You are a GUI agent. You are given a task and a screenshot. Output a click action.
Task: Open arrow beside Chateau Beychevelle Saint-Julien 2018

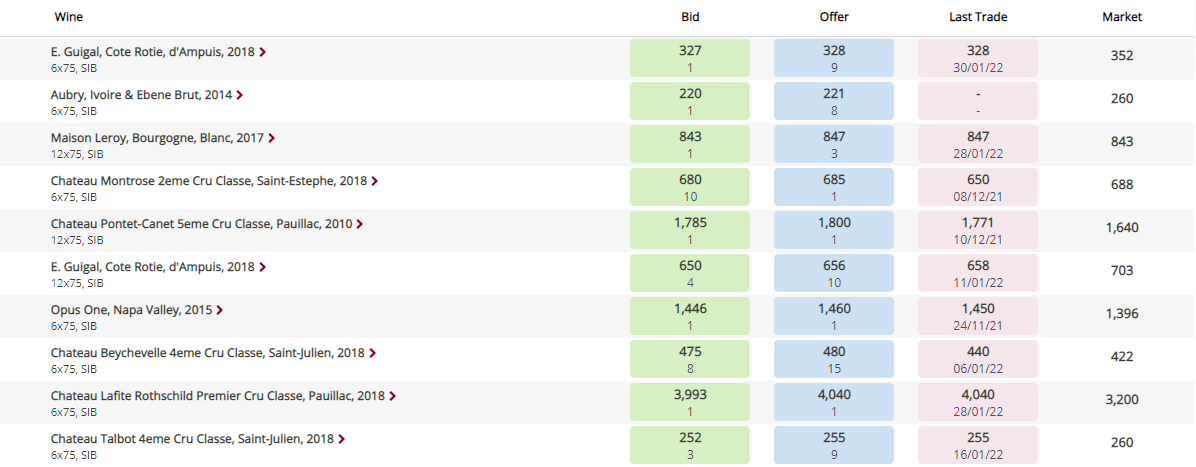[x=372, y=353]
